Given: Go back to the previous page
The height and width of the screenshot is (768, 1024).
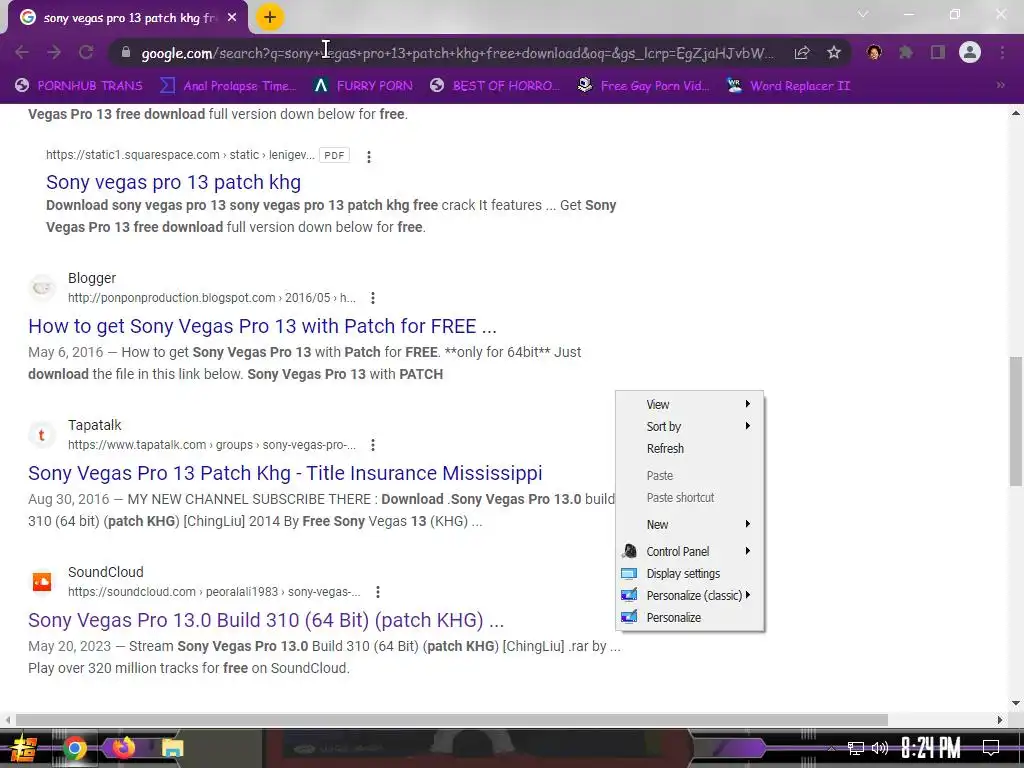Looking at the screenshot, I should coord(22,52).
